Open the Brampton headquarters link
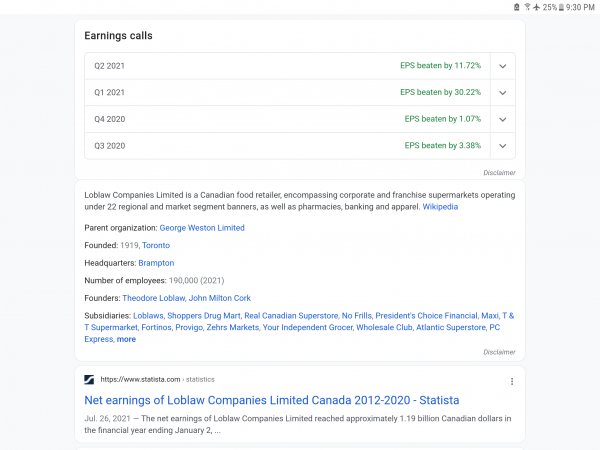Viewport: 600px width, 450px height. [156, 263]
